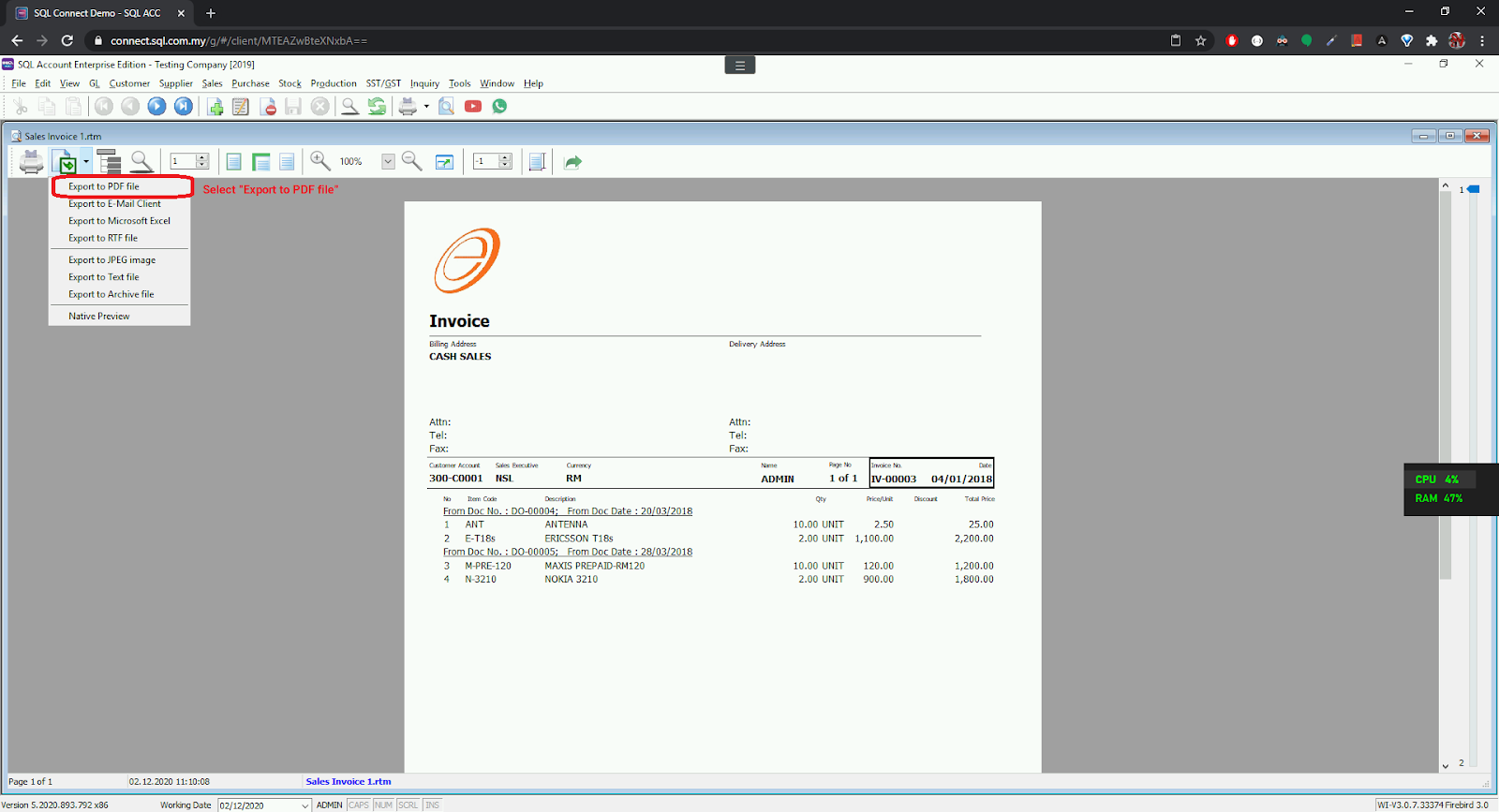
Task: Click the browser address bar URL
Action: pos(239,40)
